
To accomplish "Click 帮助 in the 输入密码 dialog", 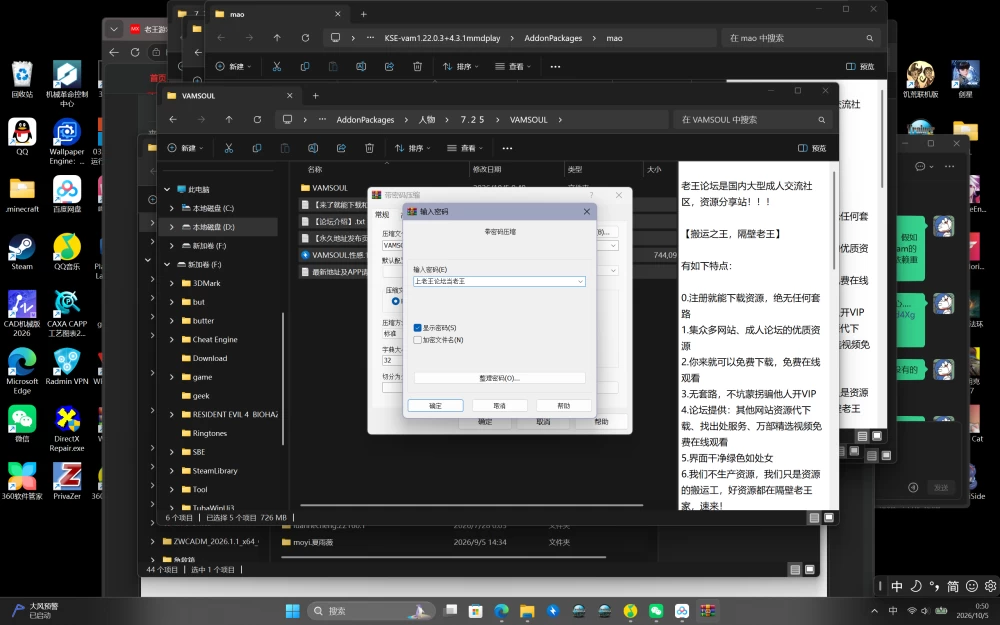I will [x=564, y=406].
